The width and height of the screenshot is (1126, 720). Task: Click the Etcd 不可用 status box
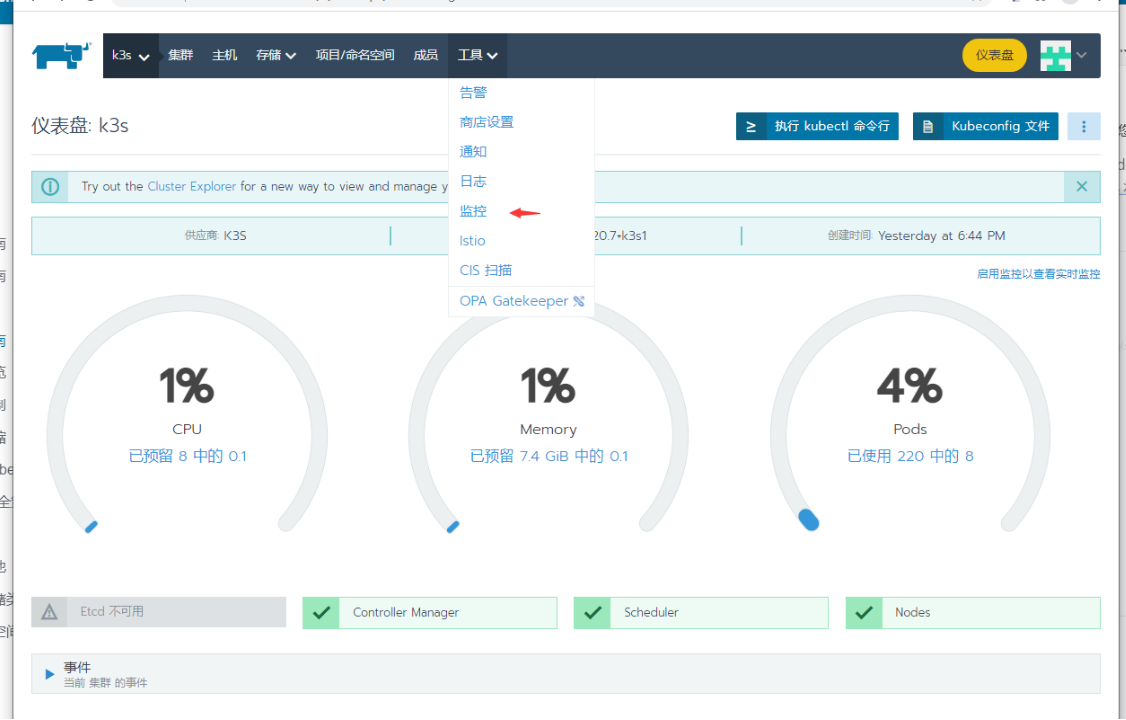click(159, 612)
